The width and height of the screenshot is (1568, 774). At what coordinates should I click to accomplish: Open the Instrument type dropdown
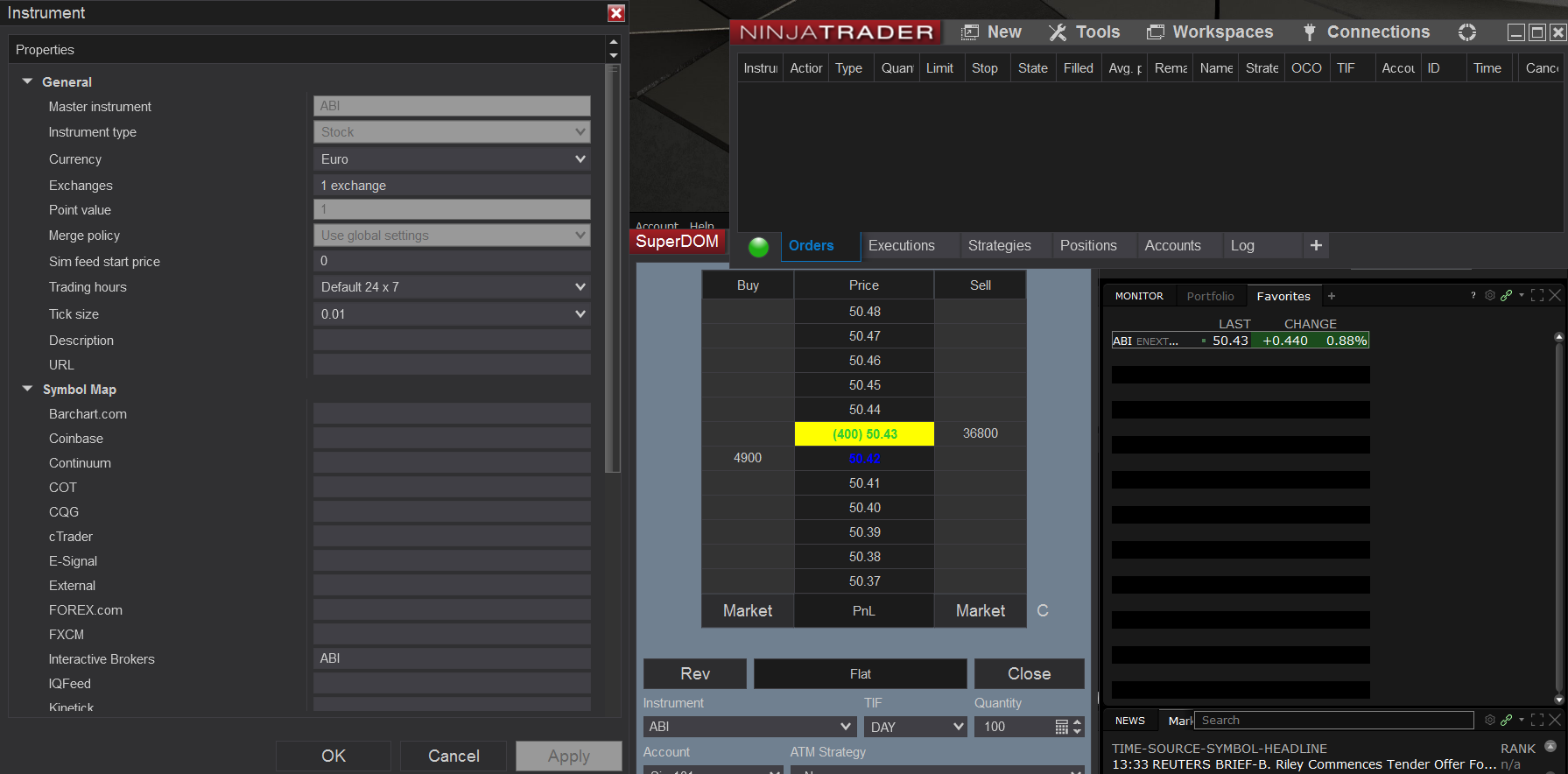click(452, 132)
